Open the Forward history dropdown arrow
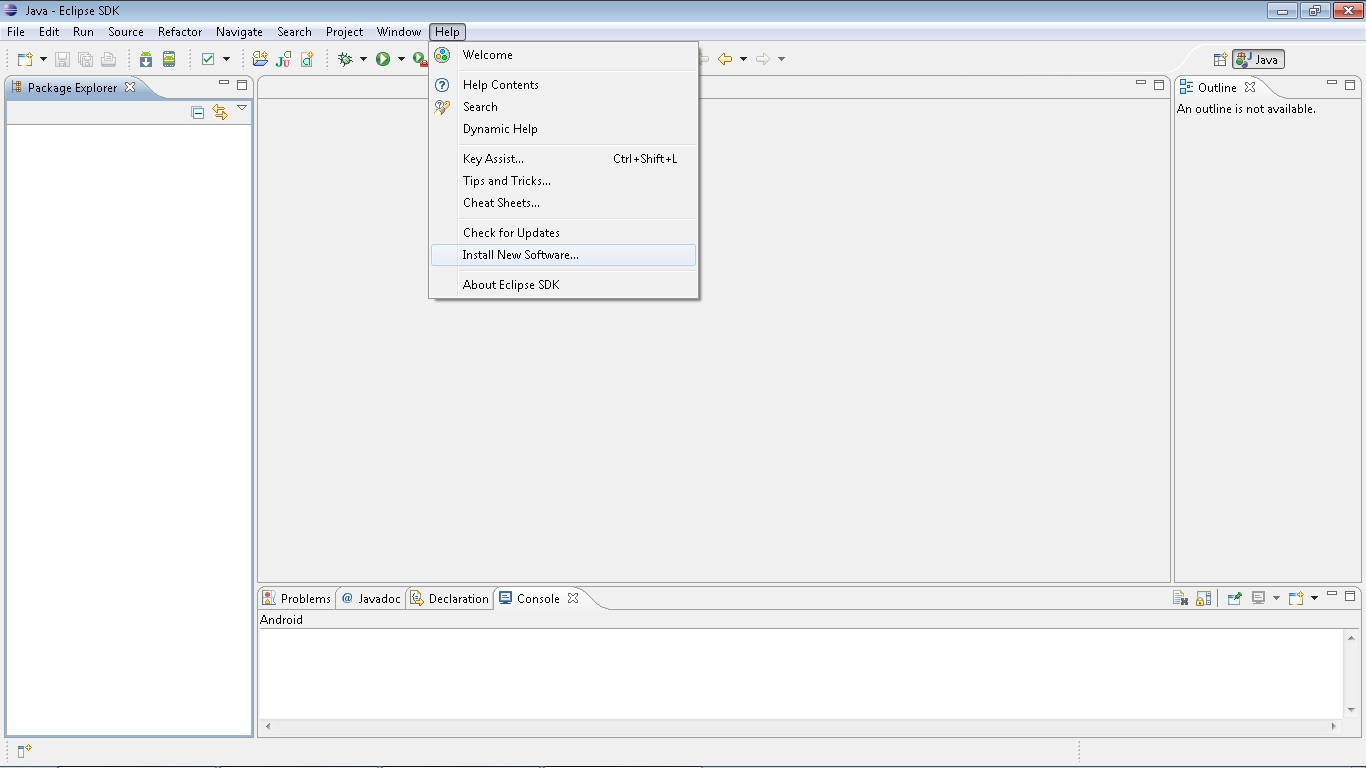The height and width of the screenshot is (768, 1366). [x=781, y=59]
